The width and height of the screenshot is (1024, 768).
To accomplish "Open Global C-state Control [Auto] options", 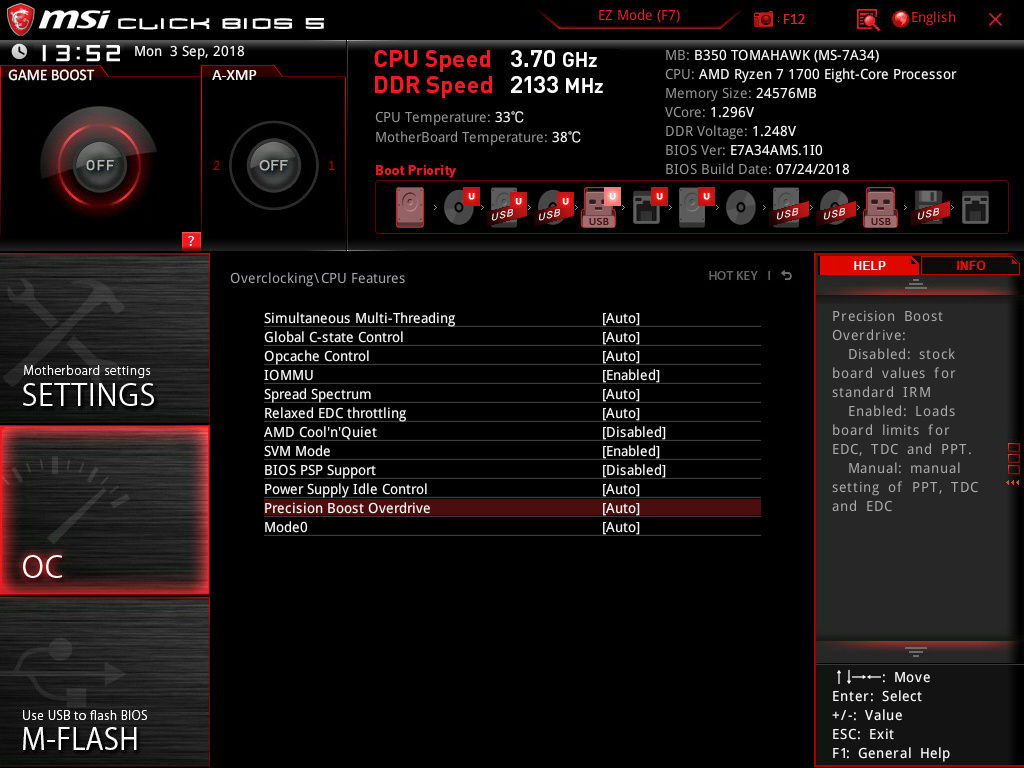I will [x=620, y=337].
